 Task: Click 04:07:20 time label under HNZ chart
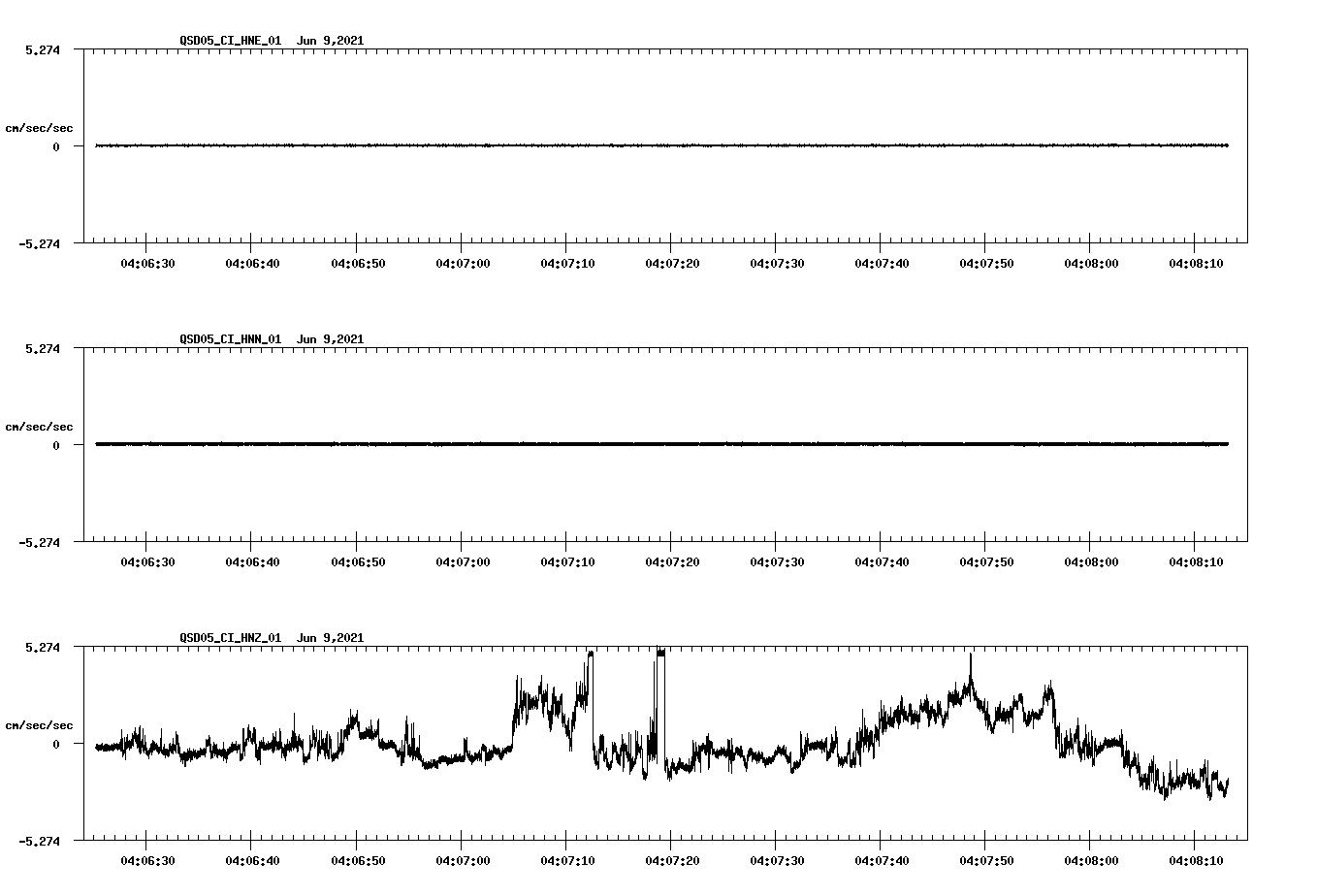coord(672,861)
